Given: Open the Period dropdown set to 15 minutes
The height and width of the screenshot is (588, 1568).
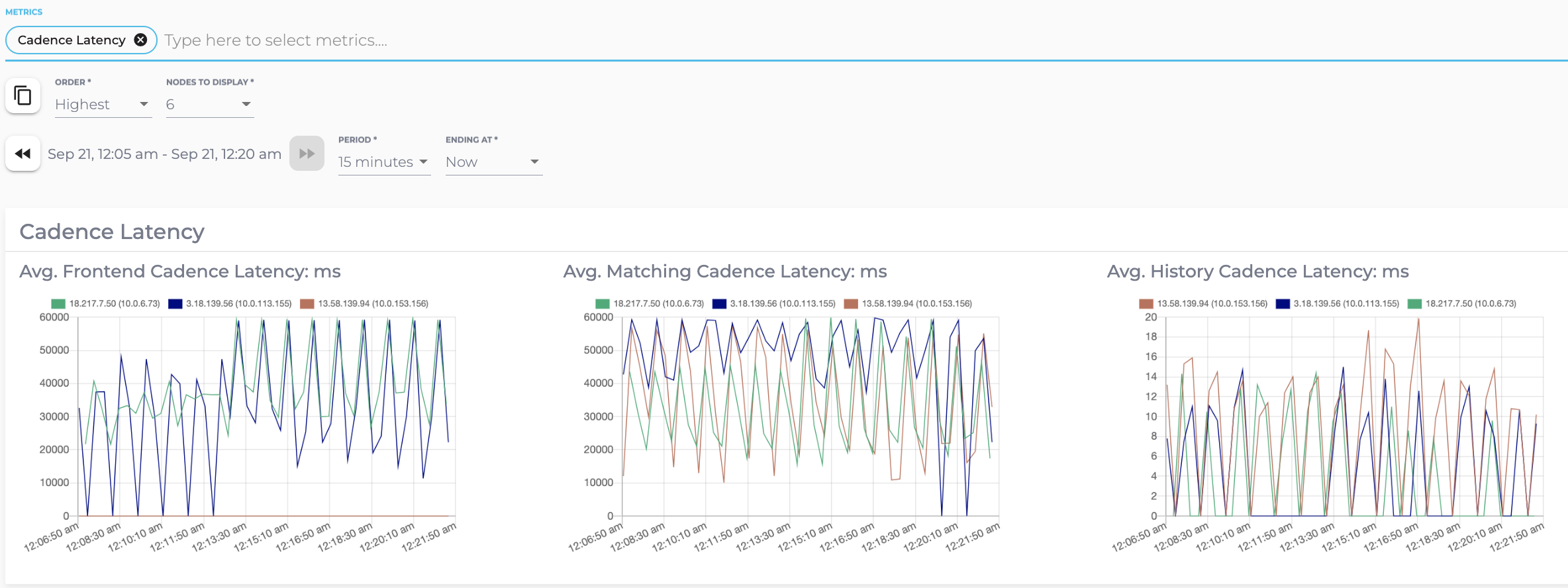Looking at the screenshot, I should [383, 162].
